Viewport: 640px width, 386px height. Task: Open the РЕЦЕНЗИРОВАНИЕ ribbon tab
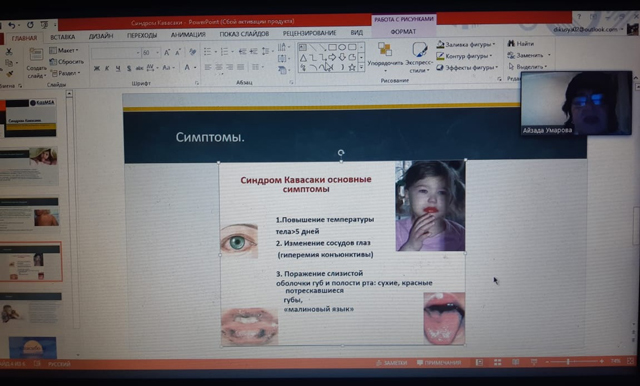(309, 33)
